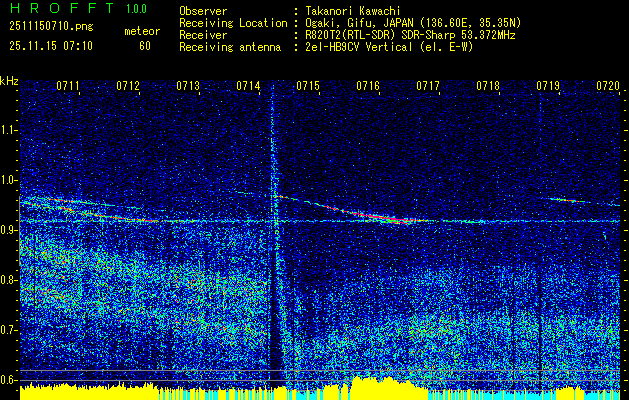Viewport: 629px width, 400px height.
Task: Click the 1.1 frequency axis label
Action: pos(8,130)
